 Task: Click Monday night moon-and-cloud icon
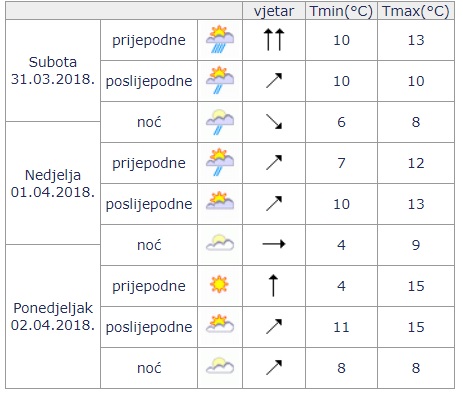pos(220,365)
